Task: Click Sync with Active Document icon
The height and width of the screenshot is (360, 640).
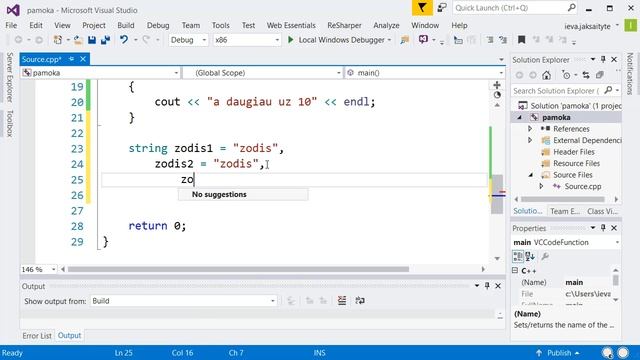Action: click(x=586, y=75)
